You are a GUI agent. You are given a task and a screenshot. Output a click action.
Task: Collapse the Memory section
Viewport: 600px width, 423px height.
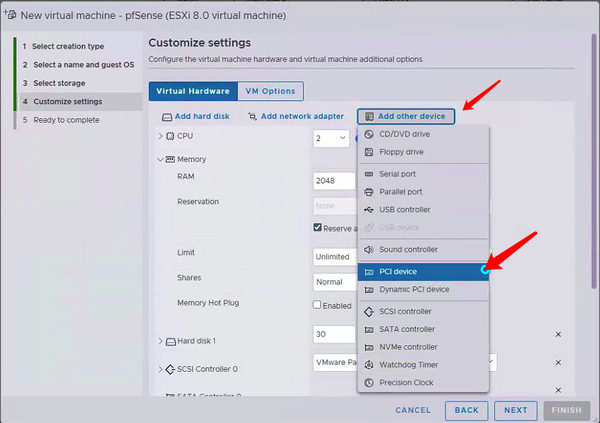click(x=160, y=159)
